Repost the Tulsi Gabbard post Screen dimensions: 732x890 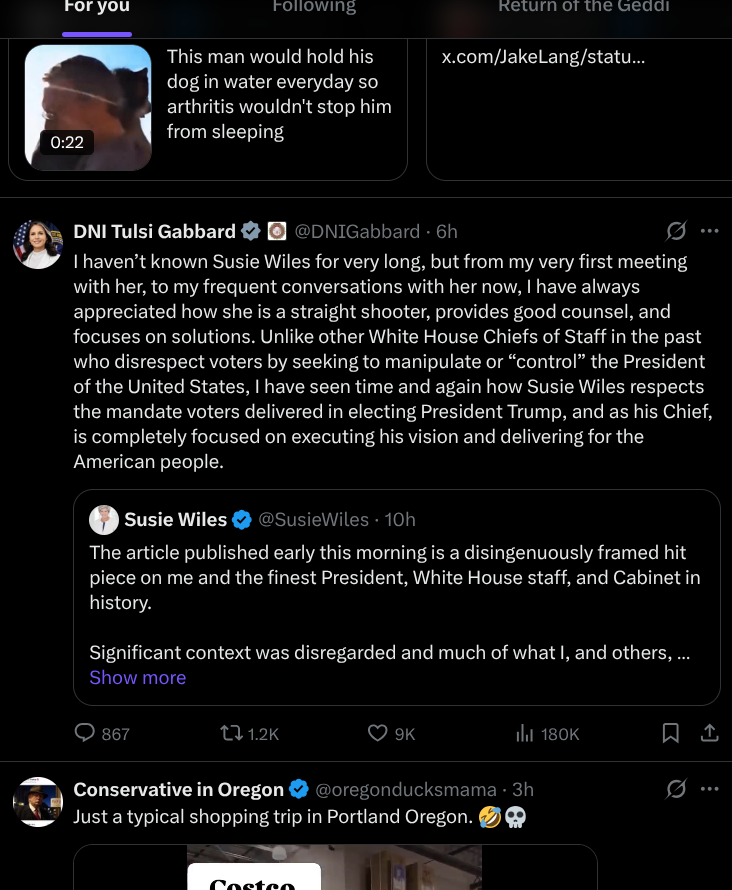232,734
